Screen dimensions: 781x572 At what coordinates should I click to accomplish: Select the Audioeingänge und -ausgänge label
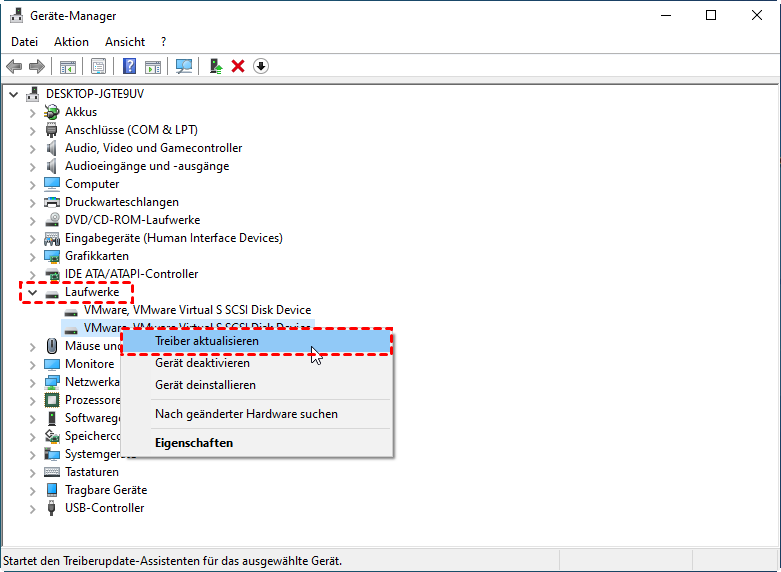point(147,166)
